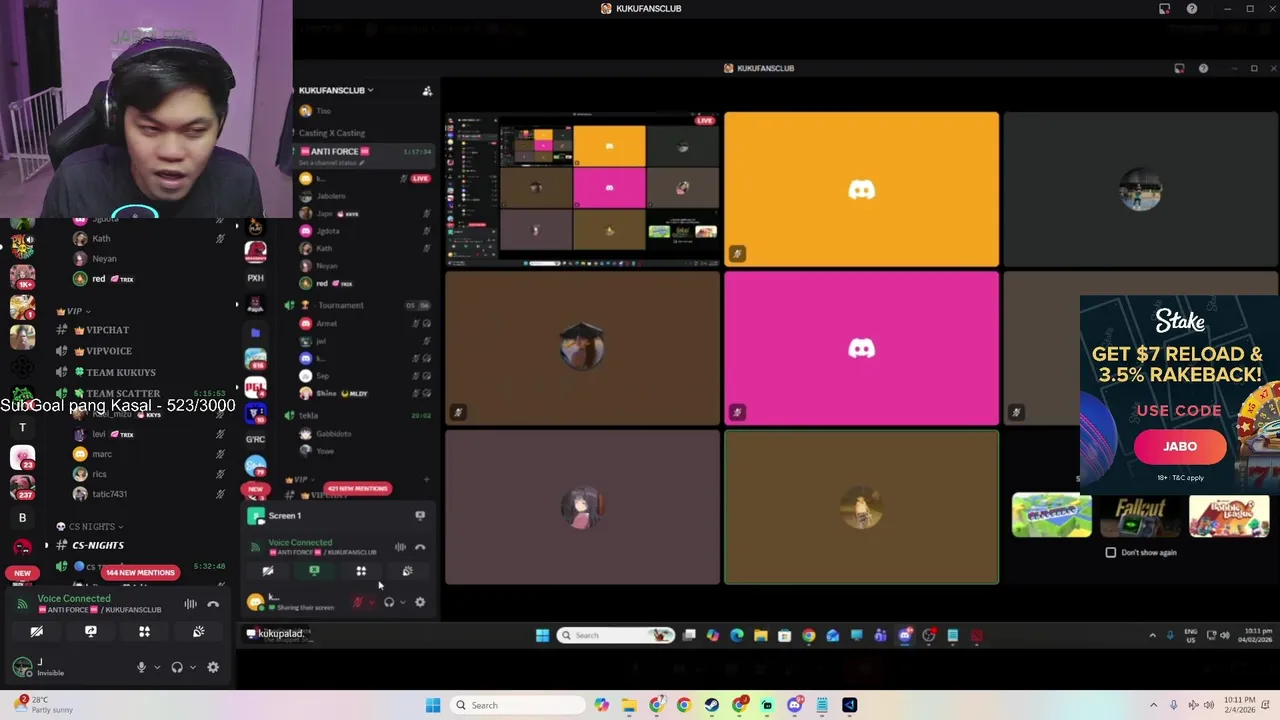Open the PXH server icon

point(256,278)
